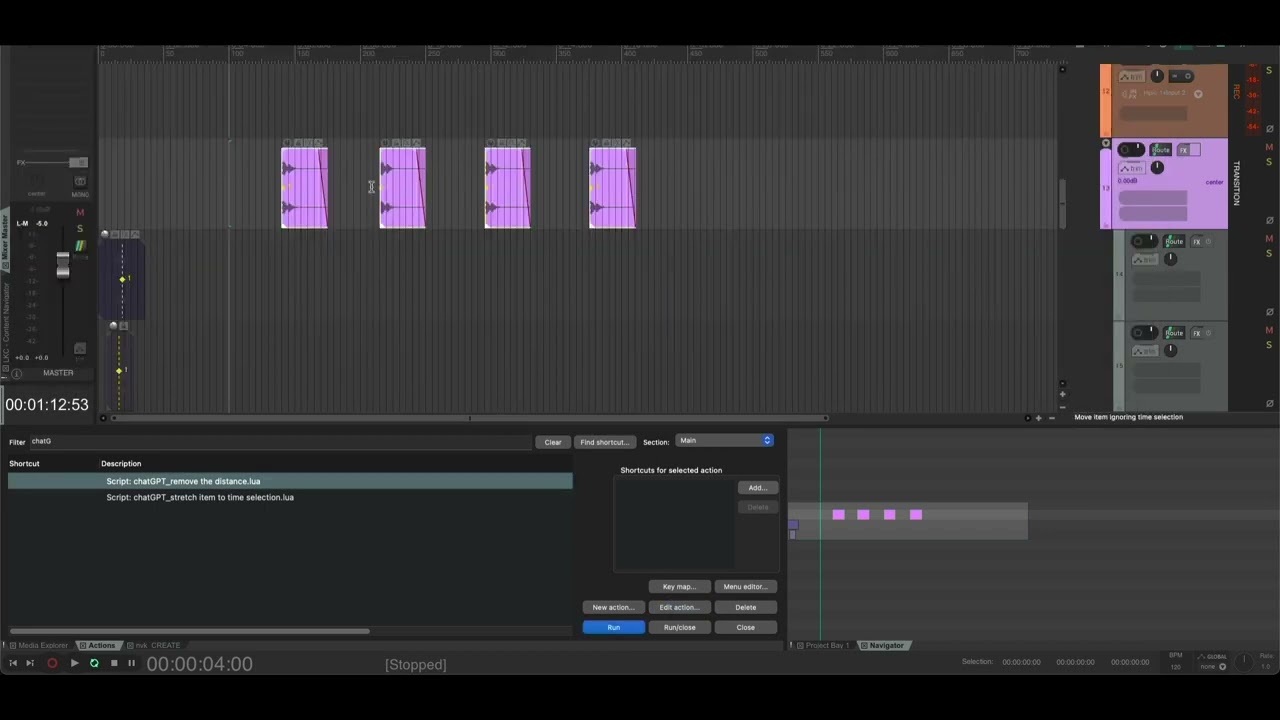The width and height of the screenshot is (1280, 720).
Task: Switch to Navigator tab
Action: [883, 645]
